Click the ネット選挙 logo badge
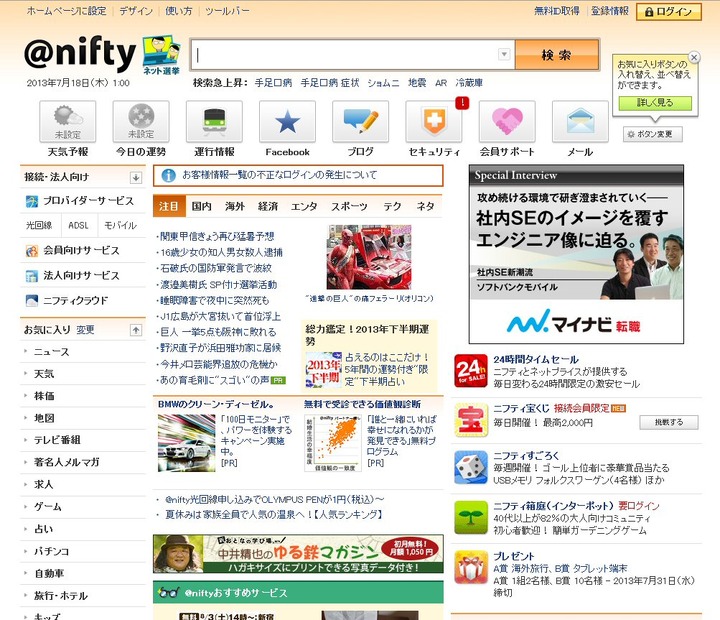Viewport: 720px width, 620px height. [x=162, y=55]
